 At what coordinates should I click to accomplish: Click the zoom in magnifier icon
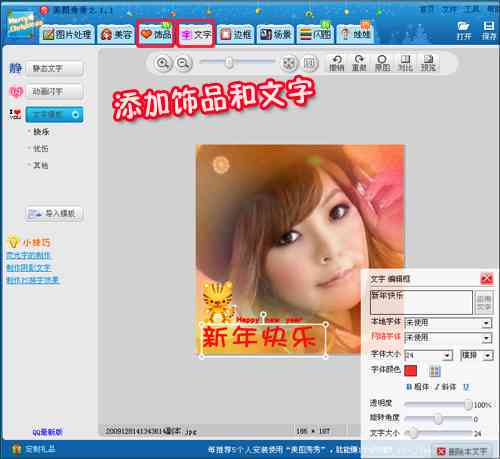[x=163, y=63]
